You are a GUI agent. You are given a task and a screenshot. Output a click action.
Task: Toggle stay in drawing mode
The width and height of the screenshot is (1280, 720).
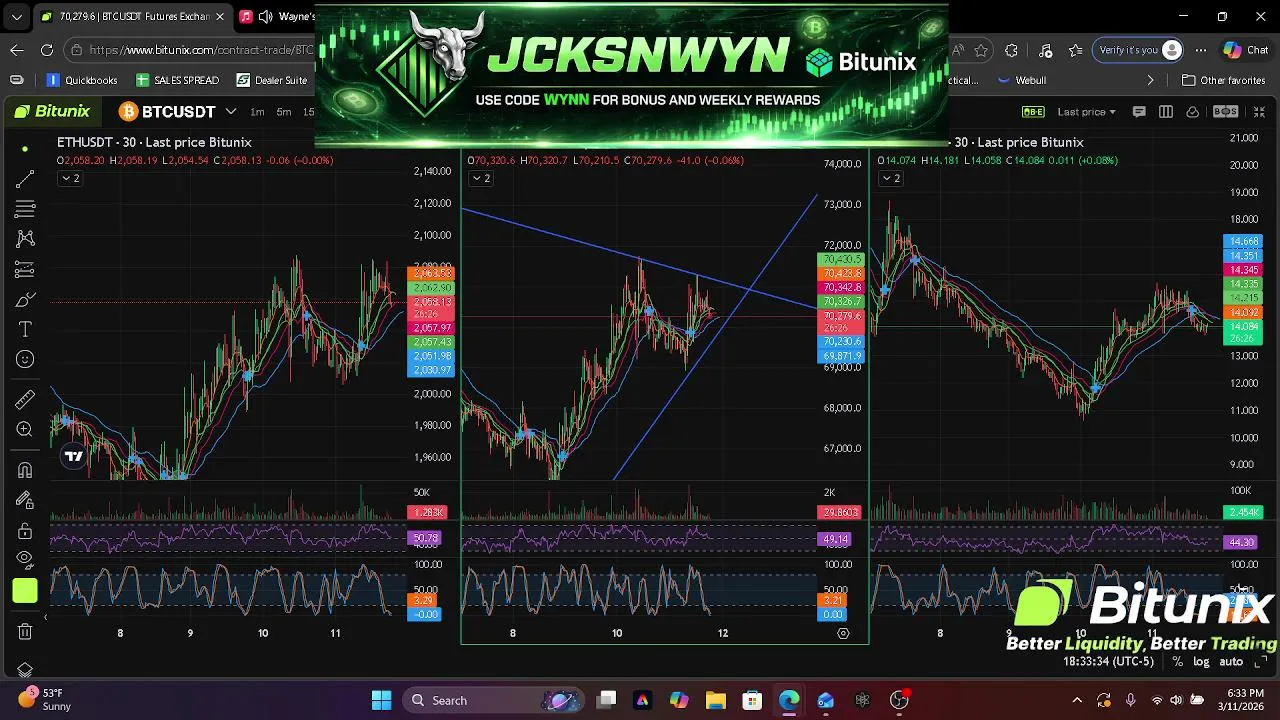[25, 500]
